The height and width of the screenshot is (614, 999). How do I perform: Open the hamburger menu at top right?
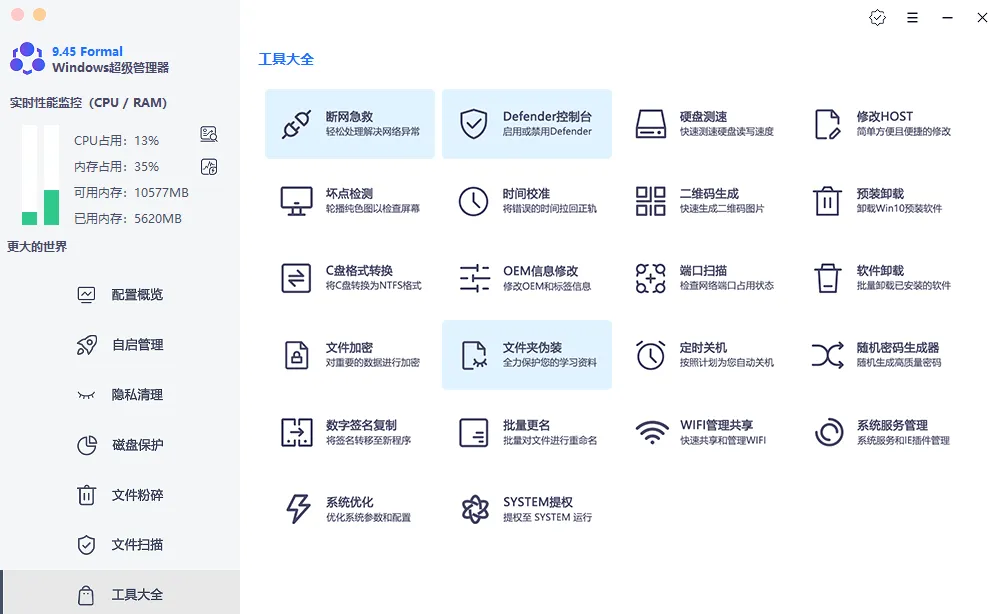[913, 17]
